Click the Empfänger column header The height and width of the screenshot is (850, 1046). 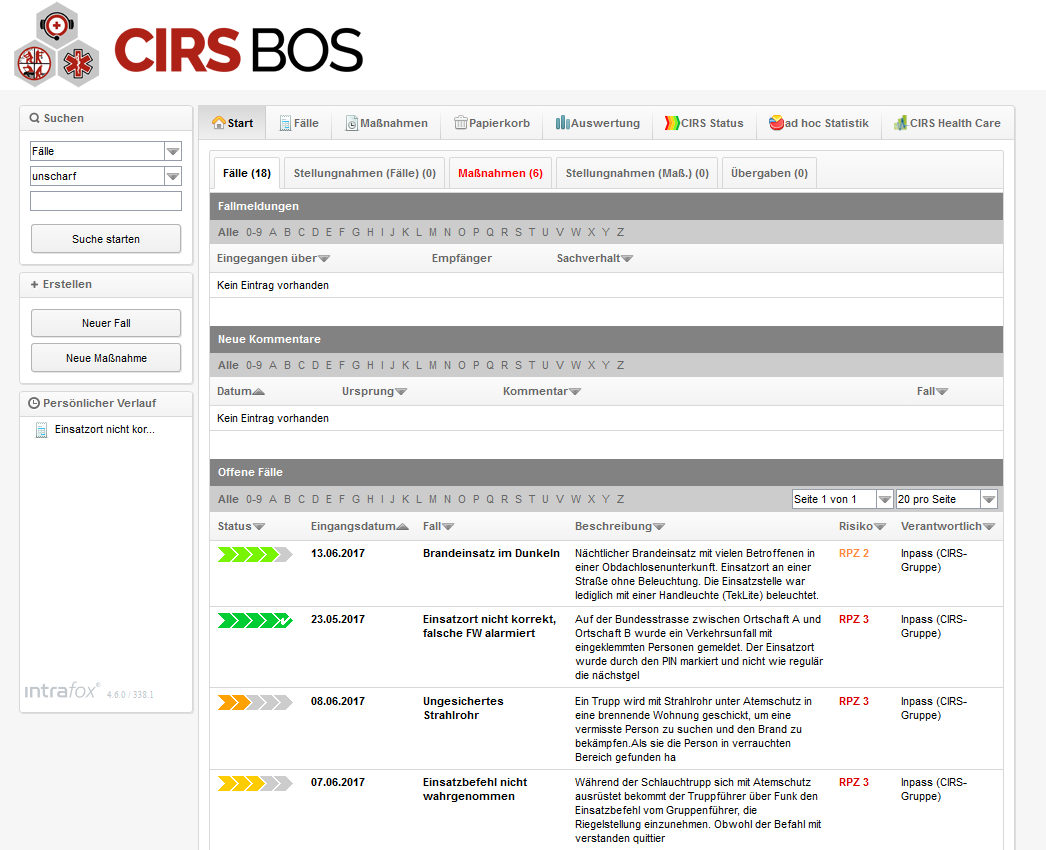(x=462, y=258)
